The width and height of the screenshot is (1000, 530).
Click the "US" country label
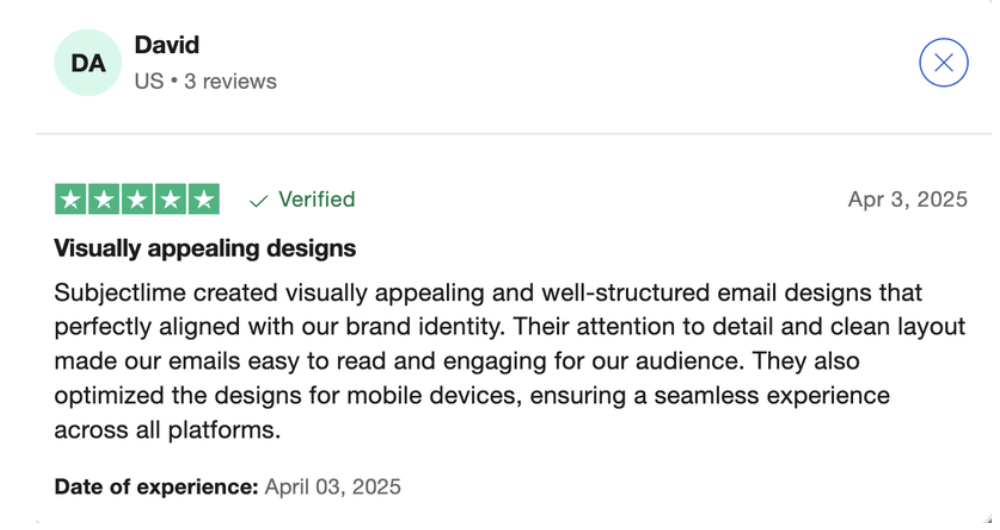149,81
